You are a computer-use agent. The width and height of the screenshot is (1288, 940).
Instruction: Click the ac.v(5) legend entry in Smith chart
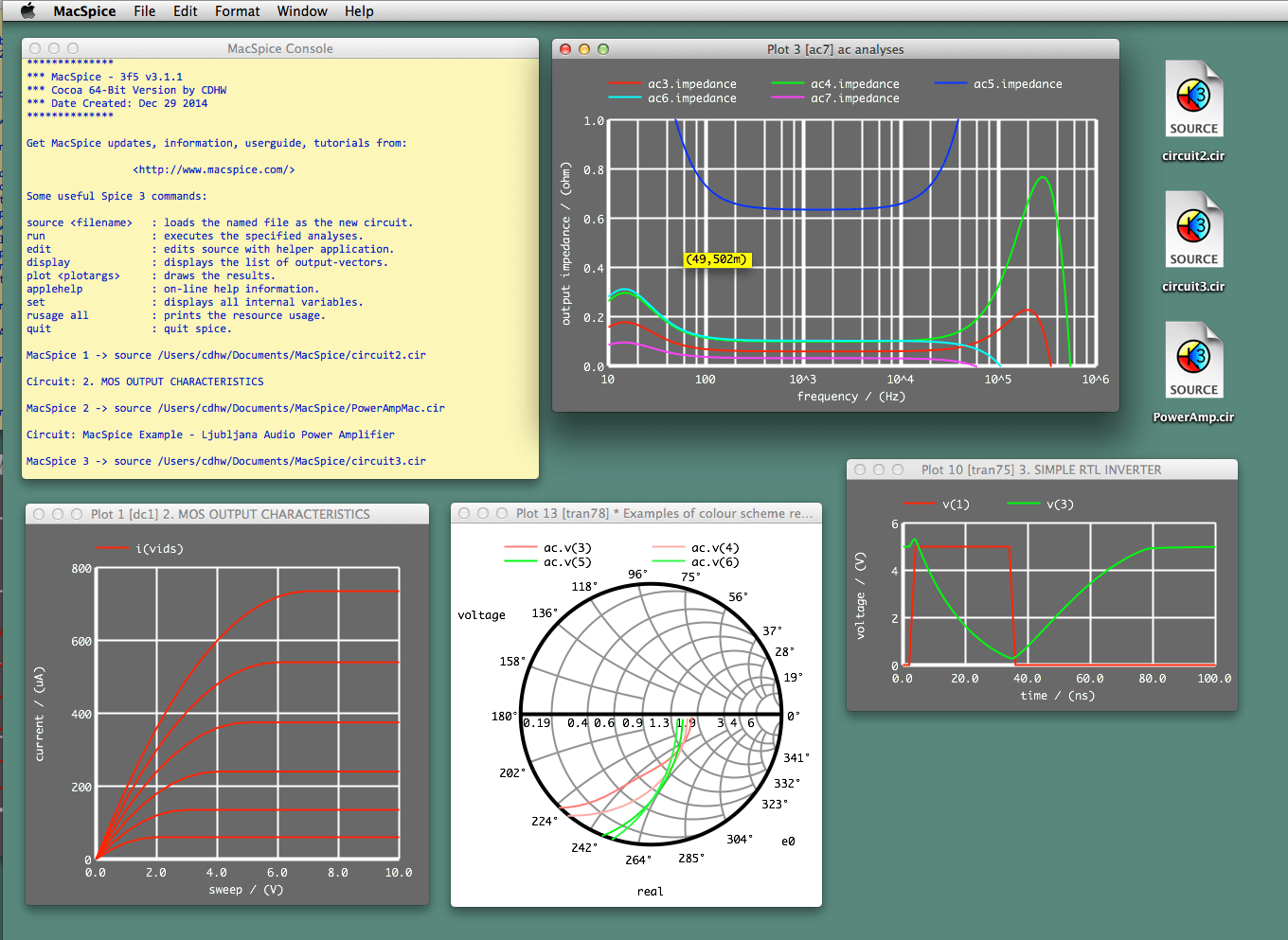click(x=566, y=562)
